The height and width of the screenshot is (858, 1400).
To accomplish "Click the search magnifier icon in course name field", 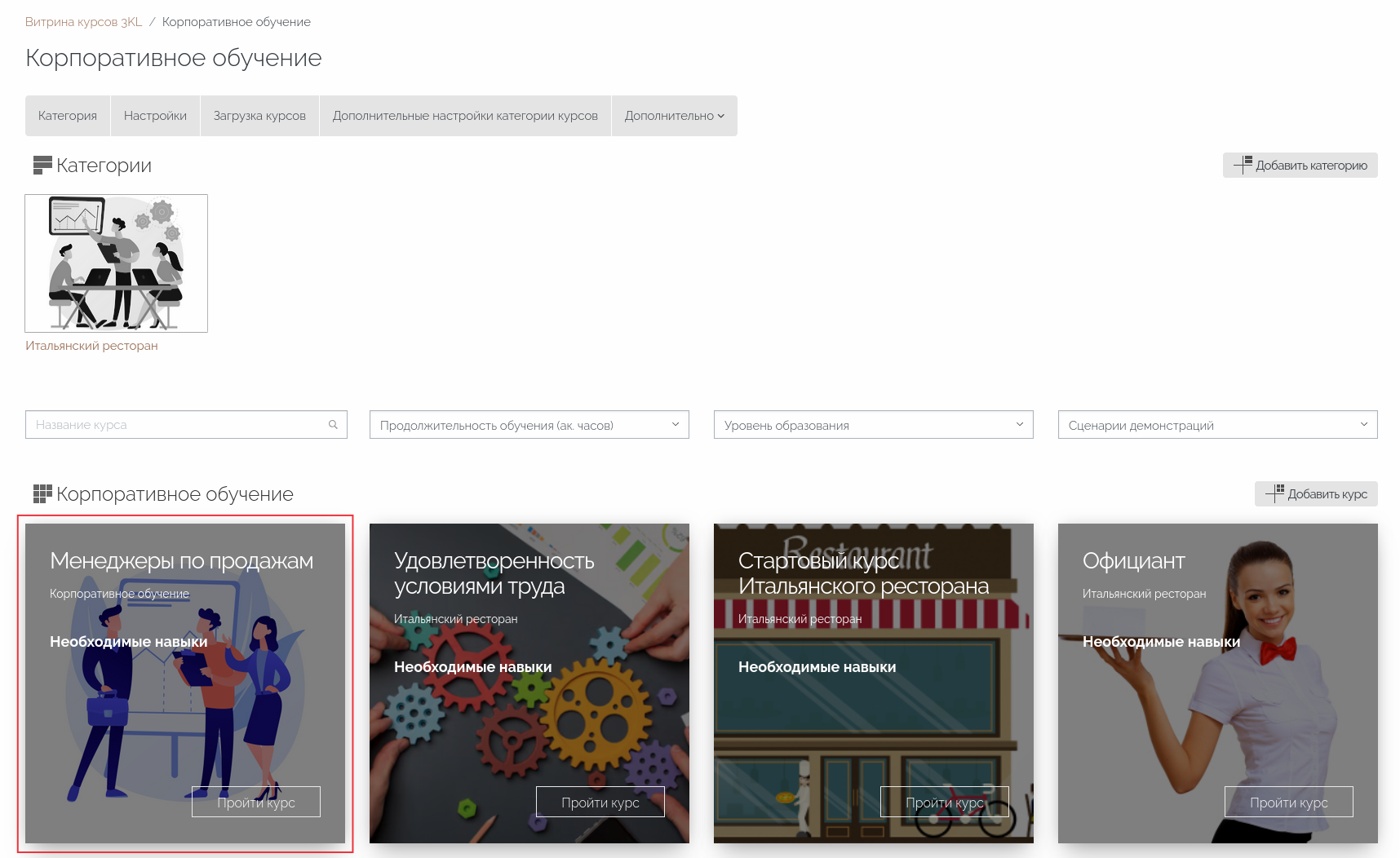I will tap(333, 424).
